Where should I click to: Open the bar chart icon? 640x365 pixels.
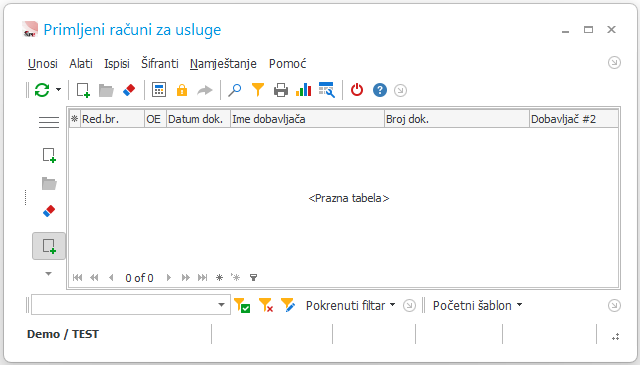pos(303,90)
